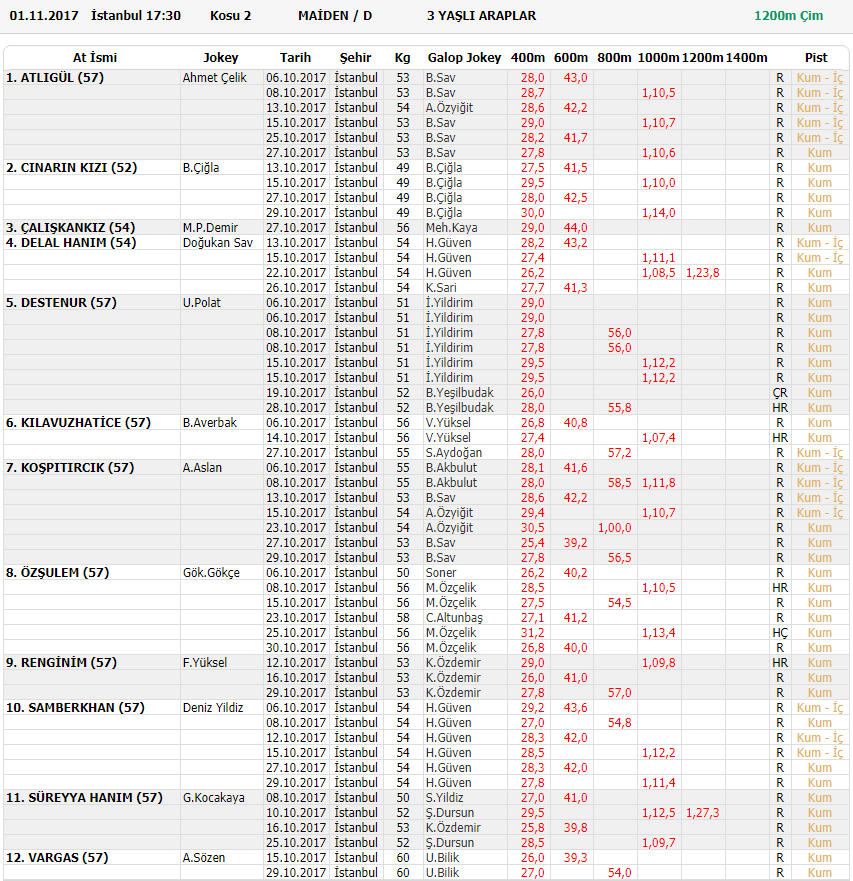This screenshot has width=853, height=881.
Task: Click the ÇR status in DESTENUR's rows
Action: pos(780,393)
